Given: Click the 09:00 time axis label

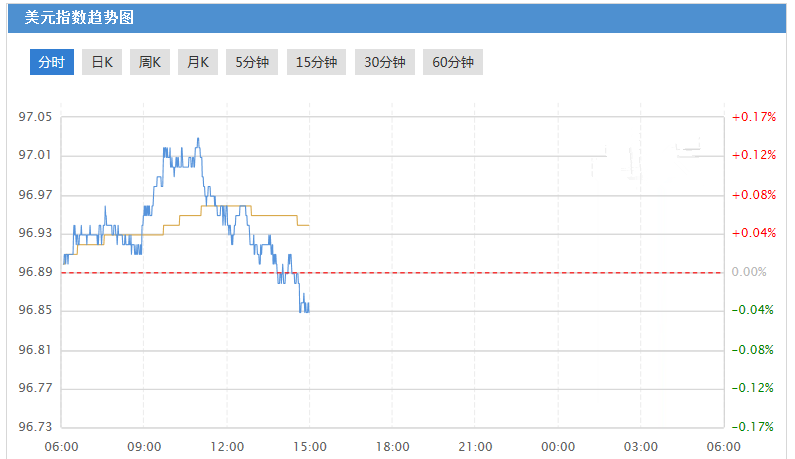Looking at the screenshot, I should [145, 446].
